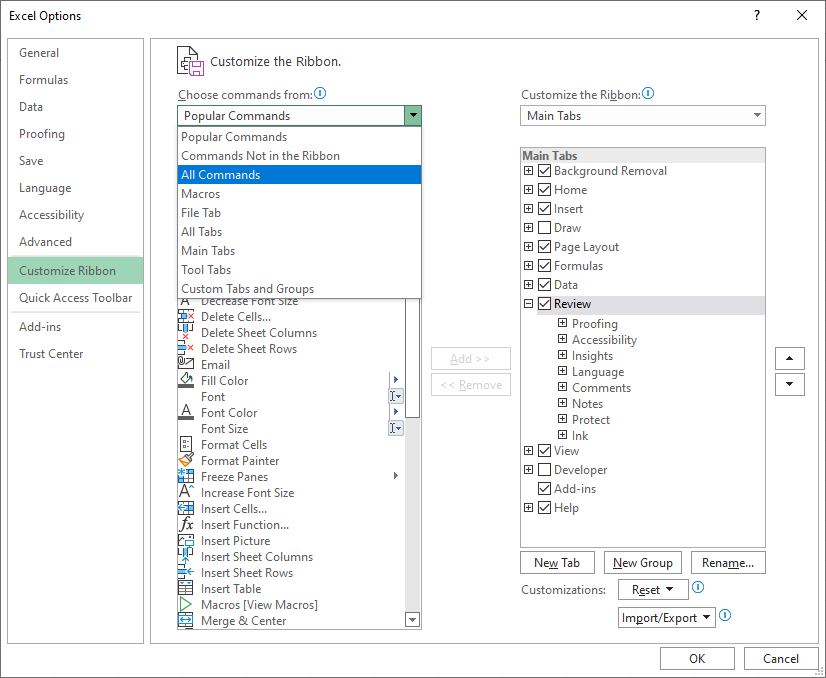Screen dimensions: 826x678
Task: Click the Format Painter command icon
Action: (186, 461)
